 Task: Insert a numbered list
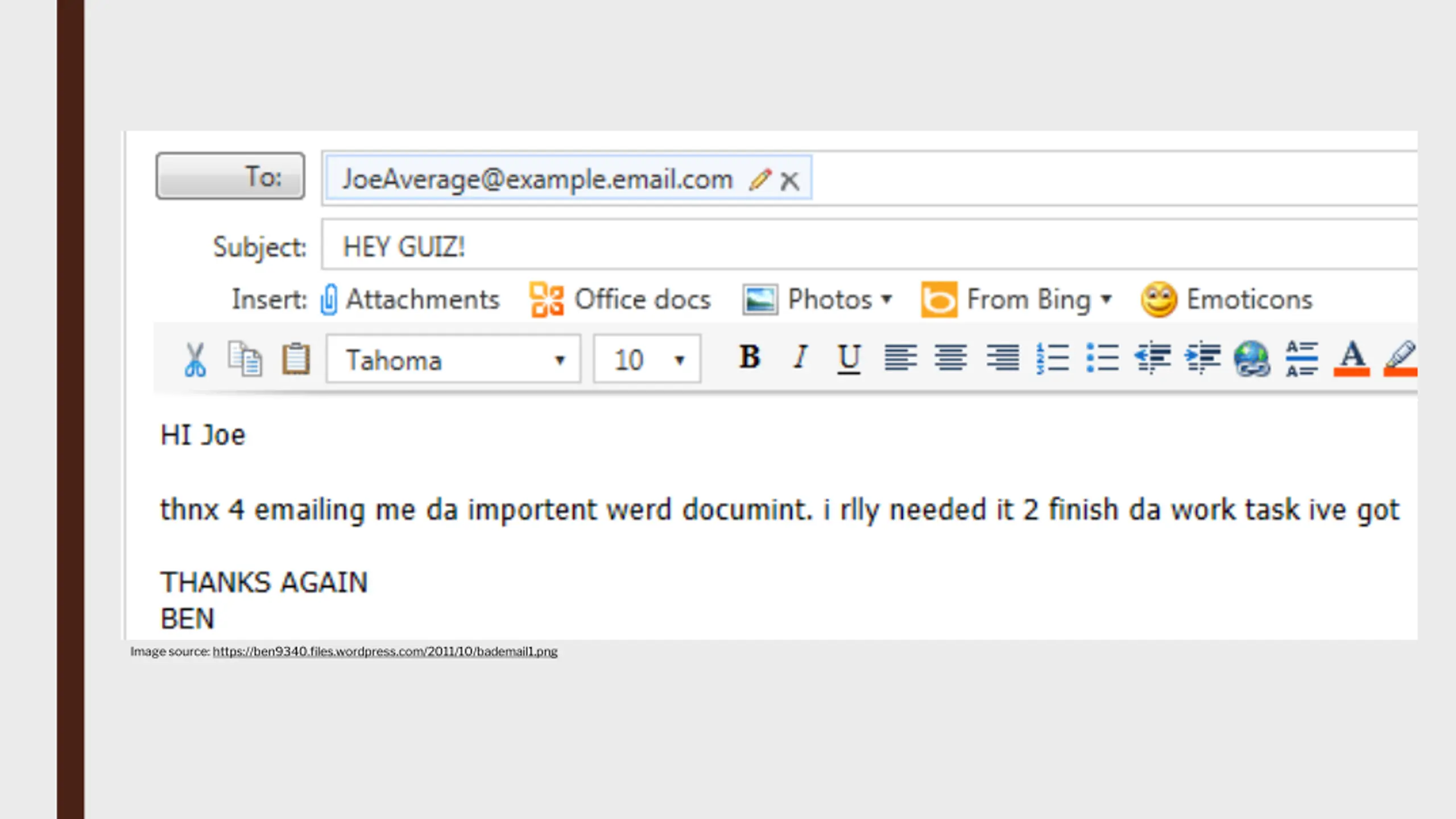click(1052, 358)
